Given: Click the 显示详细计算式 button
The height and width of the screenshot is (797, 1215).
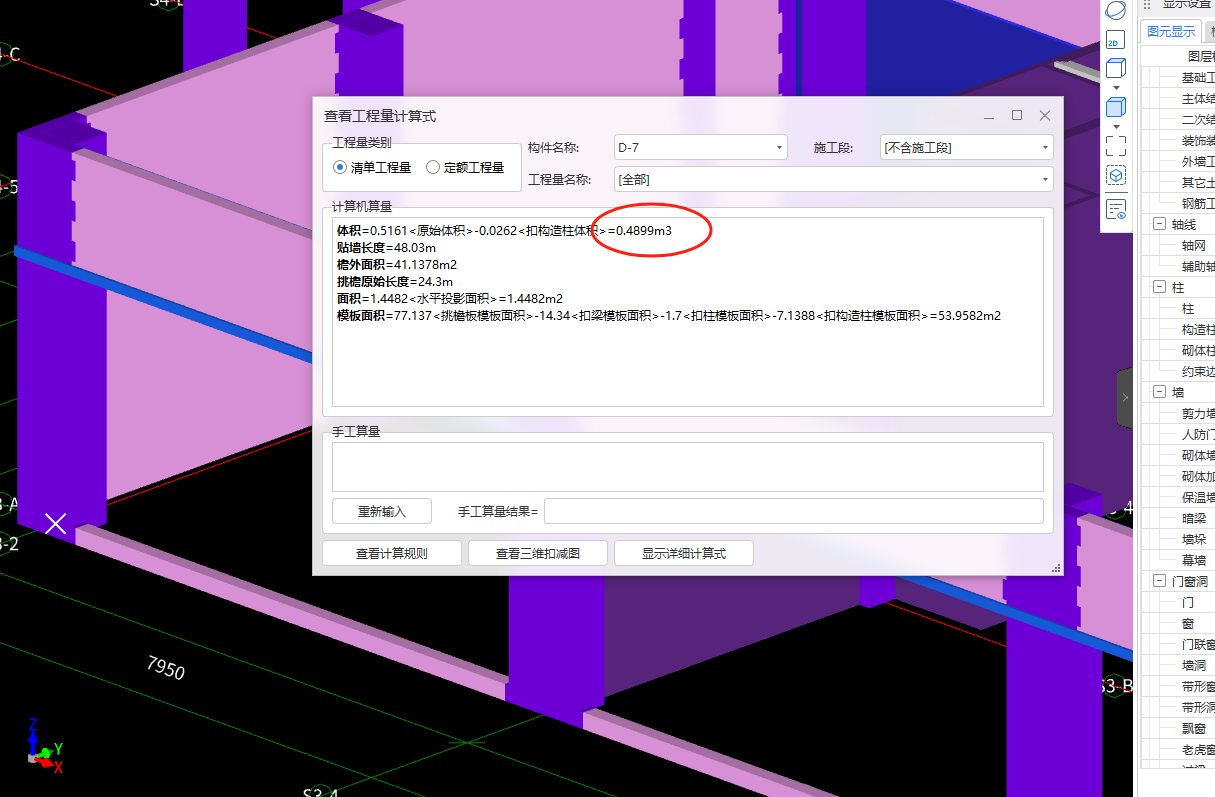Looking at the screenshot, I should [x=684, y=553].
